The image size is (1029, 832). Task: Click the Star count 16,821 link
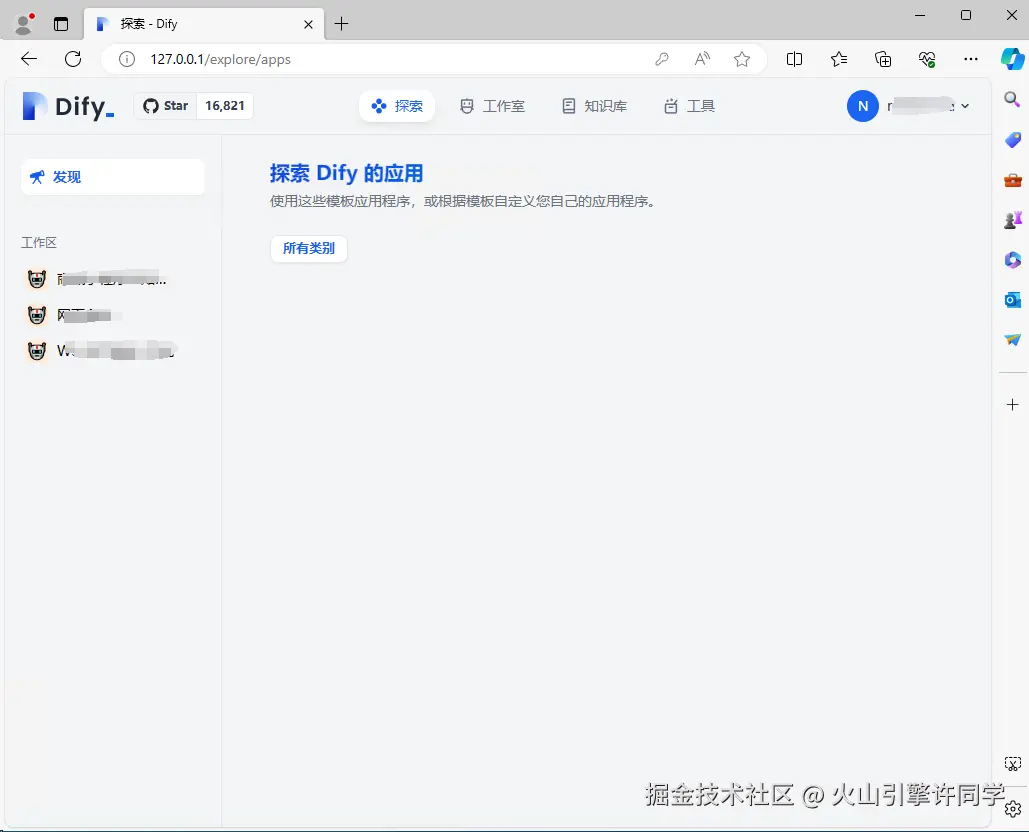pyautogui.click(x=224, y=105)
